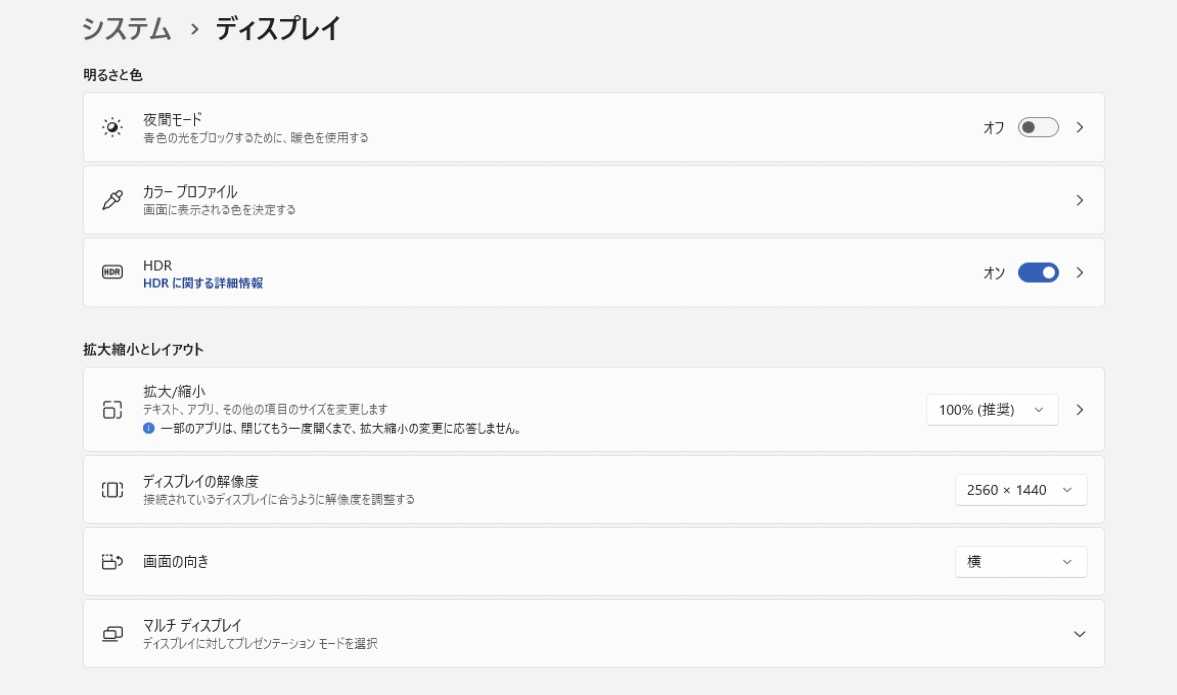The width and height of the screenshot is (1177, 695).
Task: Click the breadcrumb separator chevron after システム
Action: click(x=194, y=29)
